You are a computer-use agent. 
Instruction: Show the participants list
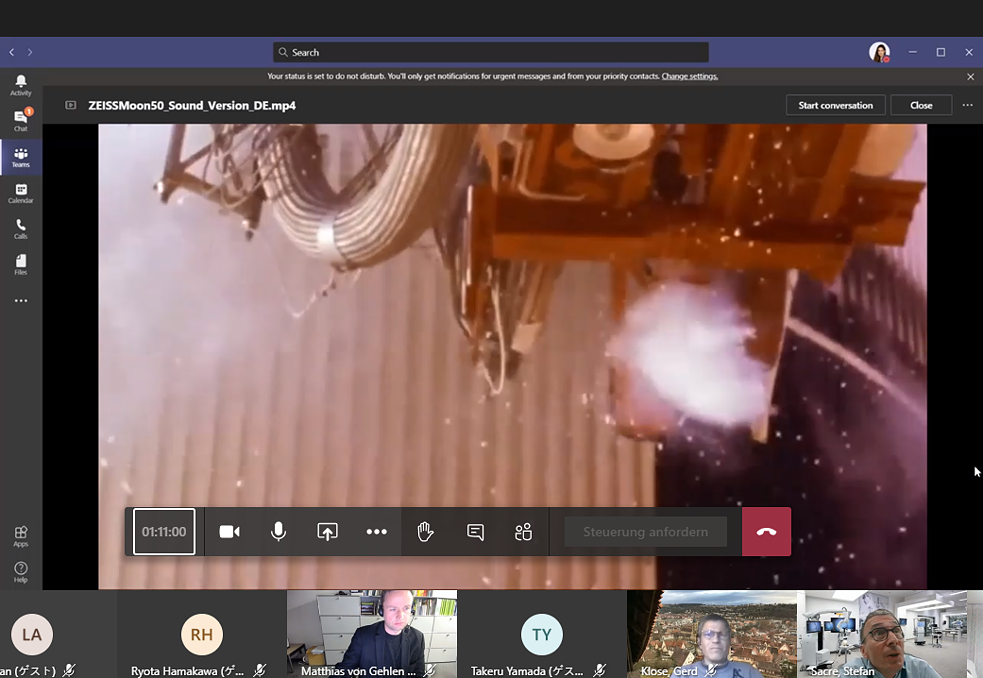(x=523, y=532)
